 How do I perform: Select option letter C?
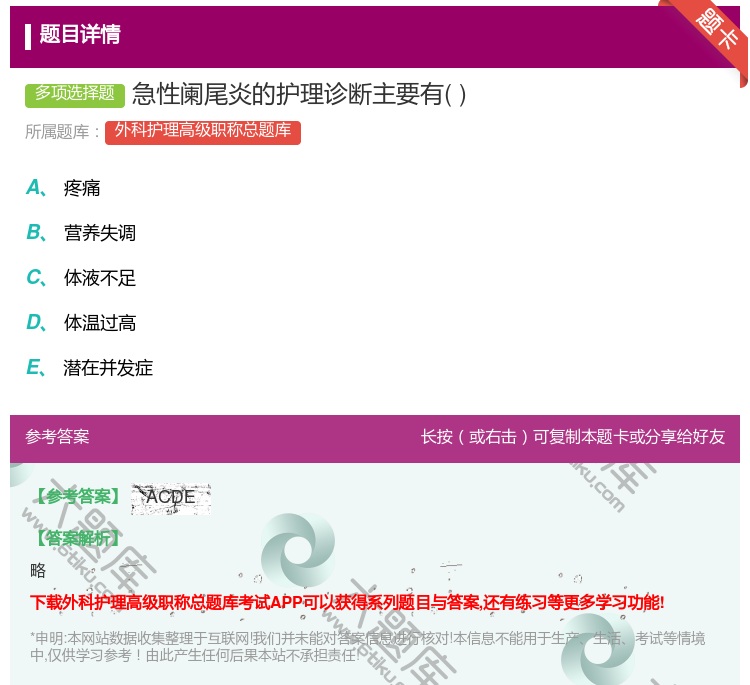[x=35, y=278]
